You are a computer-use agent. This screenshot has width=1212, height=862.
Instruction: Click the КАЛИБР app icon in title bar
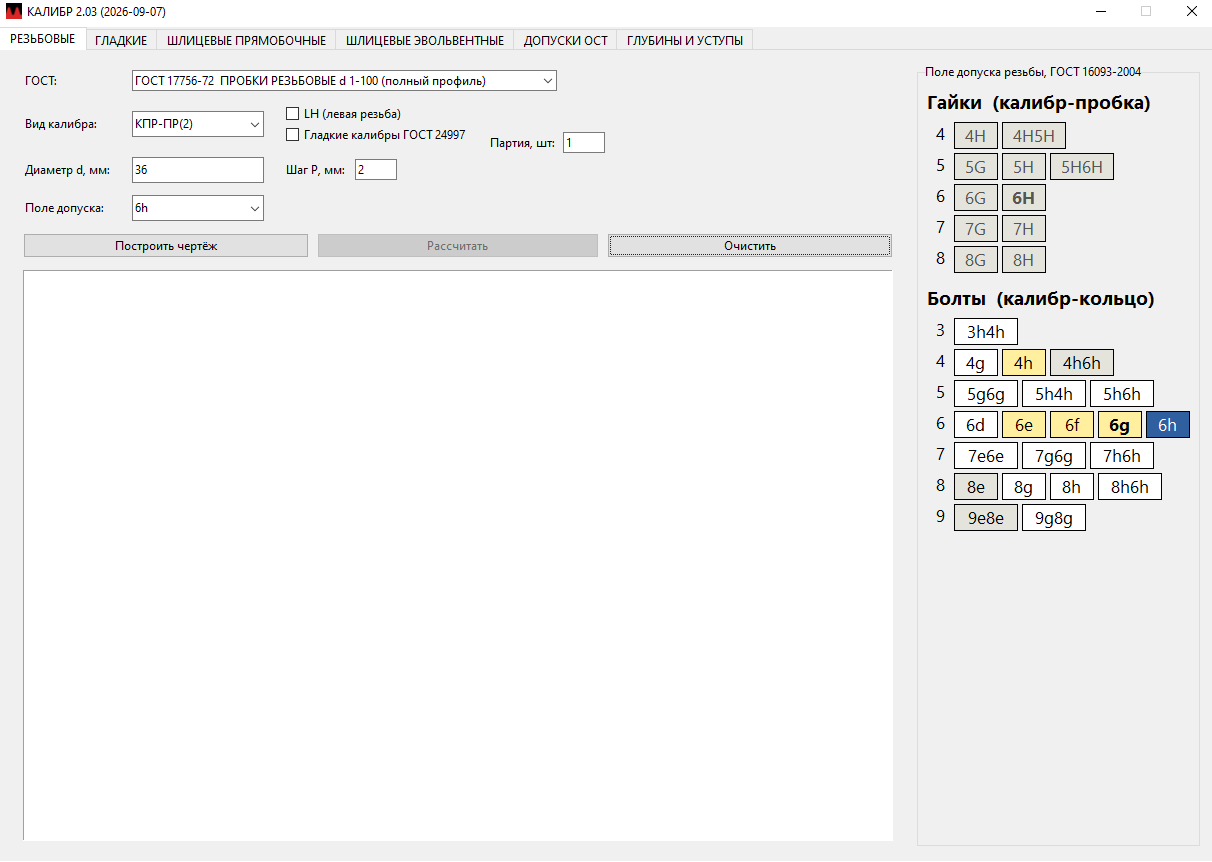coord(14,12)
